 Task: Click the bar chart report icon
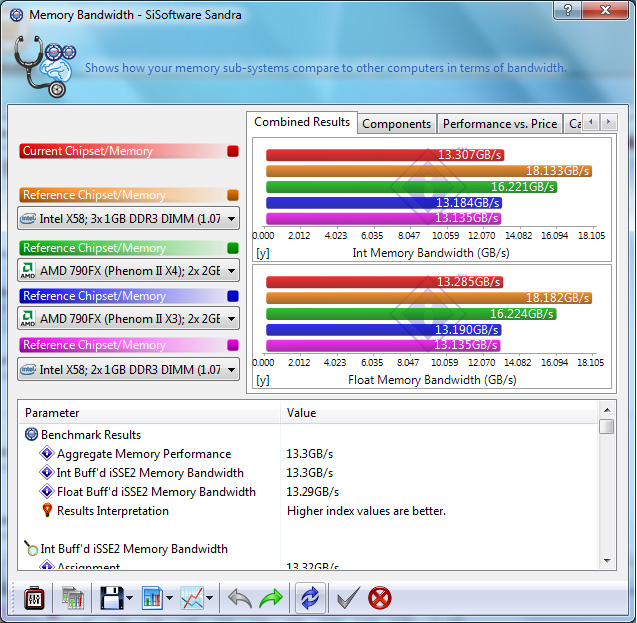point(152,598)
